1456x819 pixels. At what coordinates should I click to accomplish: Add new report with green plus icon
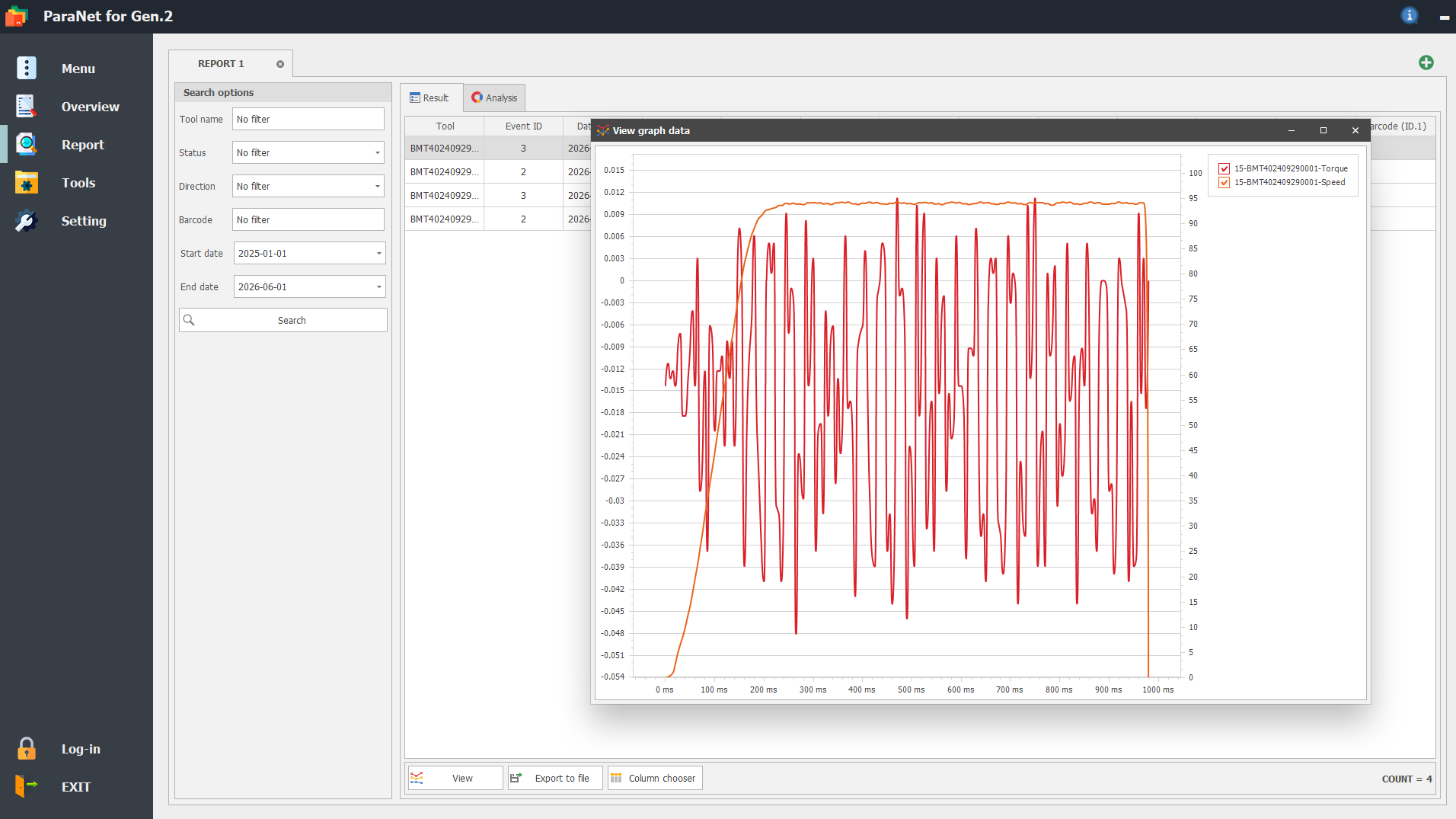[1426, 62]
